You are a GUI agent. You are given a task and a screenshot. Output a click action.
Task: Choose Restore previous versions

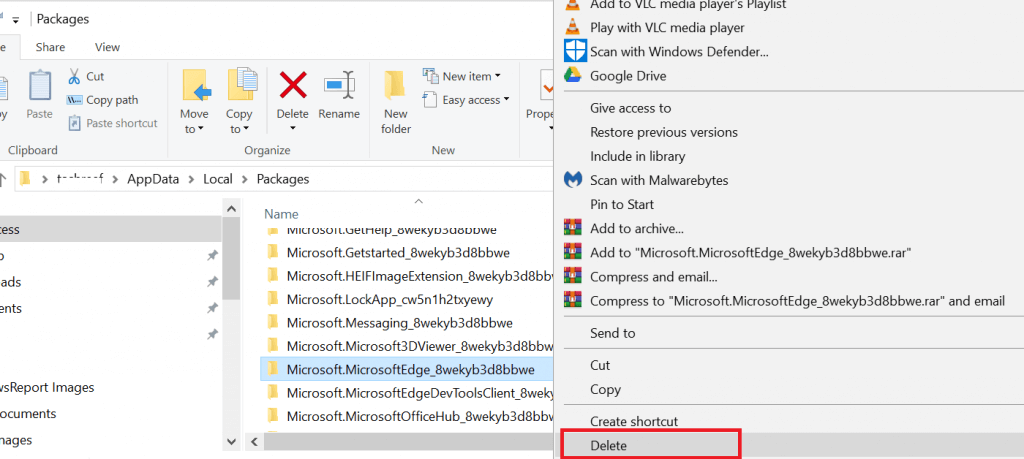pyautogui.click(x=664, y=132)
